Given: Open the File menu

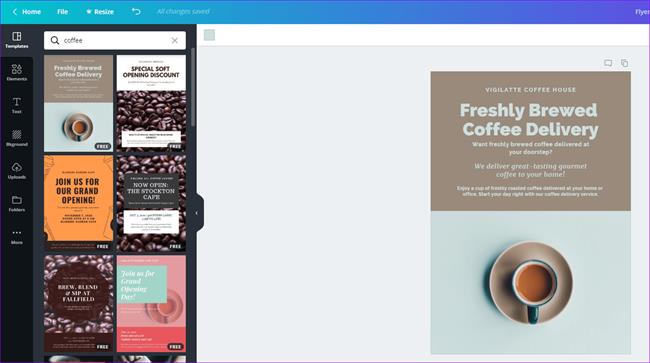Looking at the screenshot, I should click(x=62, y=12).
